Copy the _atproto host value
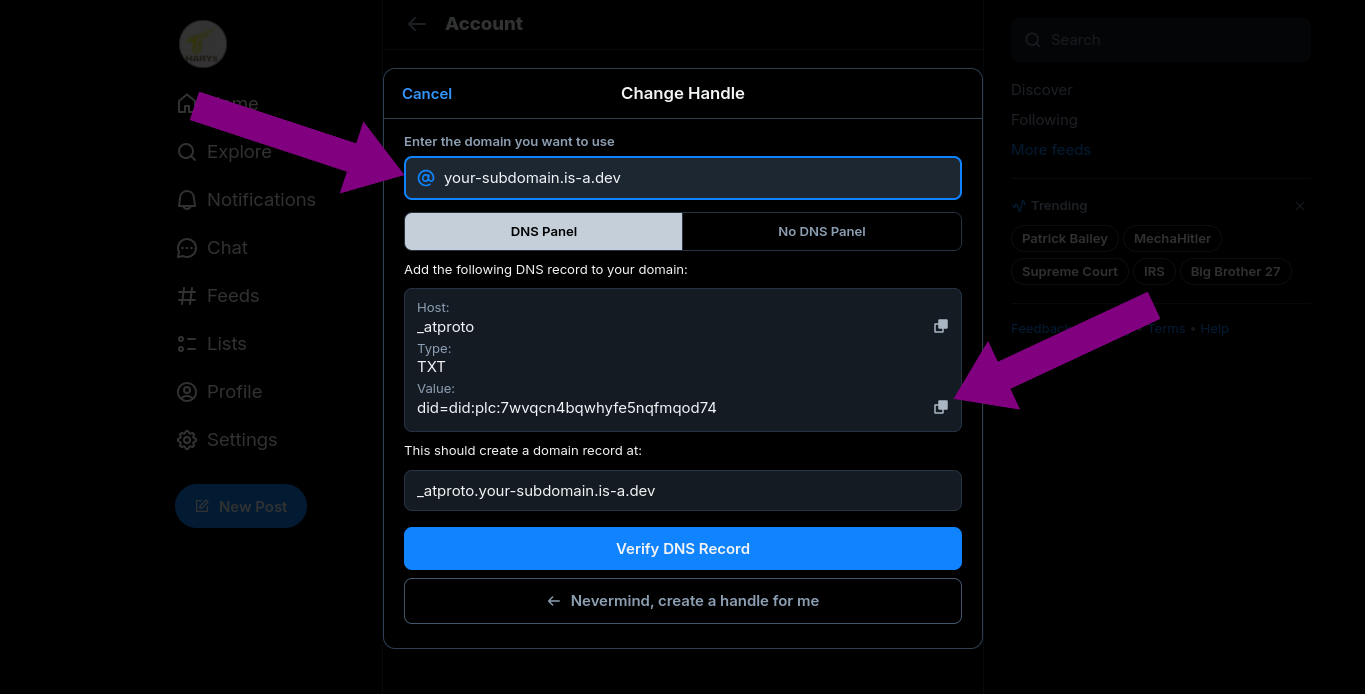Image resolution: width=1365 pixels, height=694 pixels. pos(940,326)
